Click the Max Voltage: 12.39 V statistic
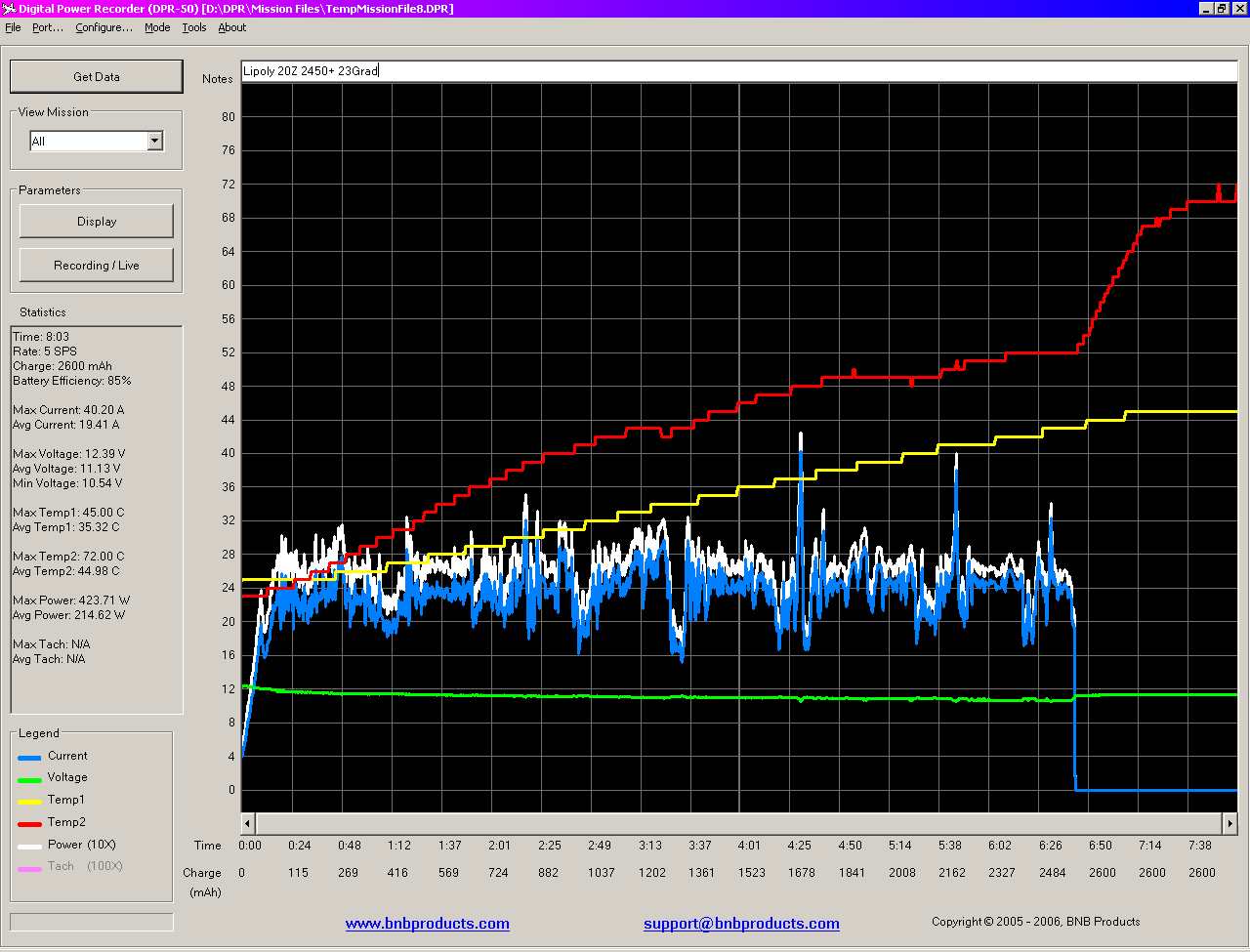Screen dimensions: 1250x952 point(69,454)
